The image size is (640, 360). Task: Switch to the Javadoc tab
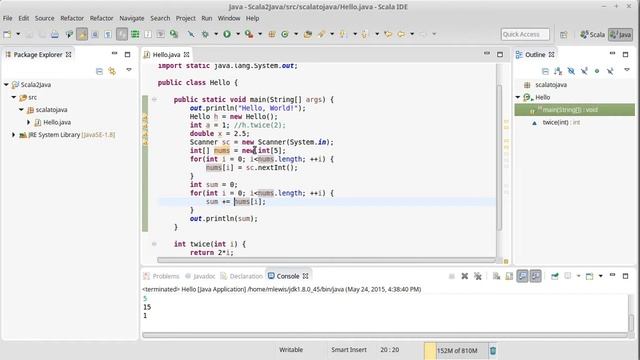[x=200, y=276]
